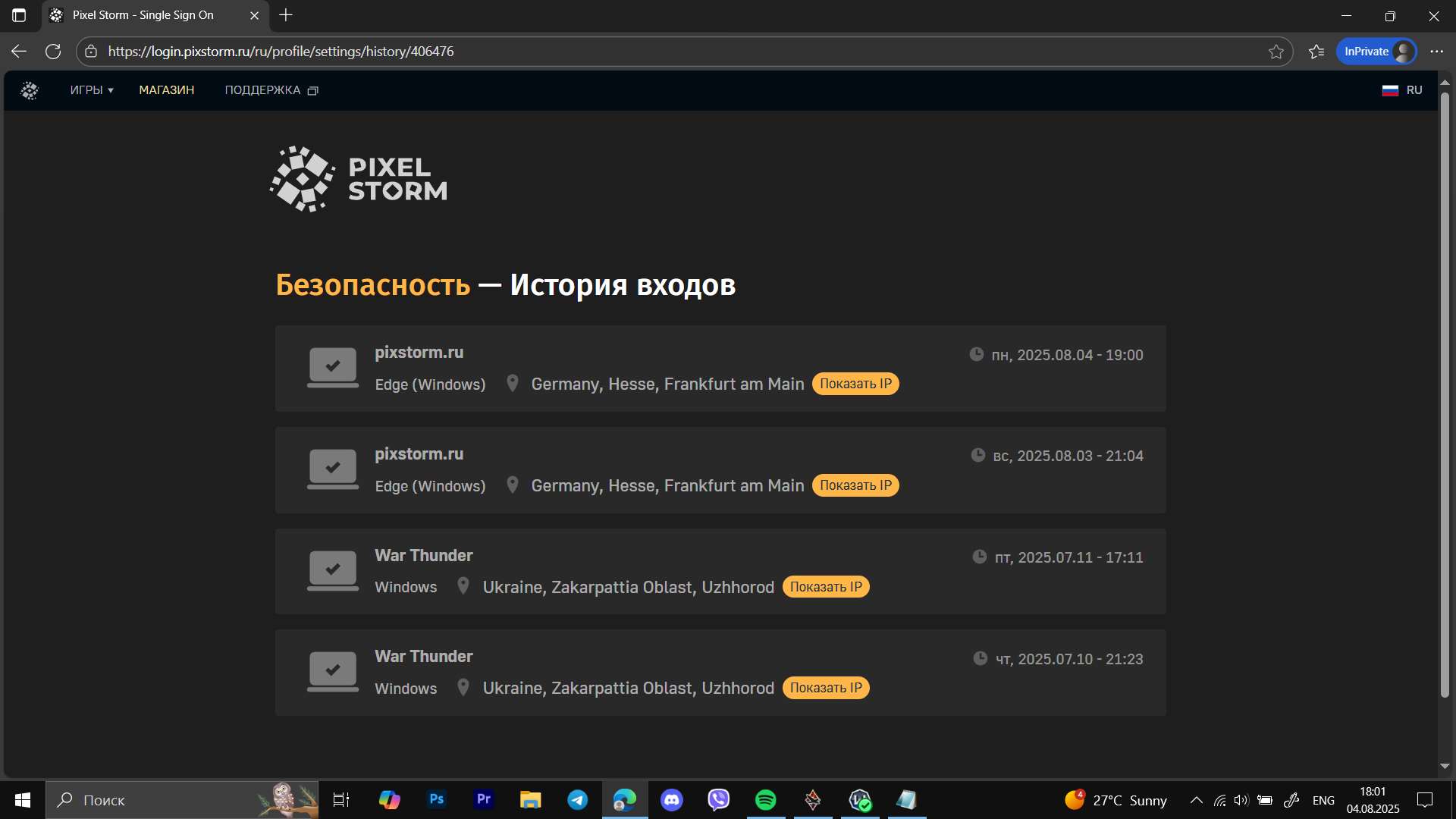
Task: Go to the Безопасность section link
Action: coord(373,285)
